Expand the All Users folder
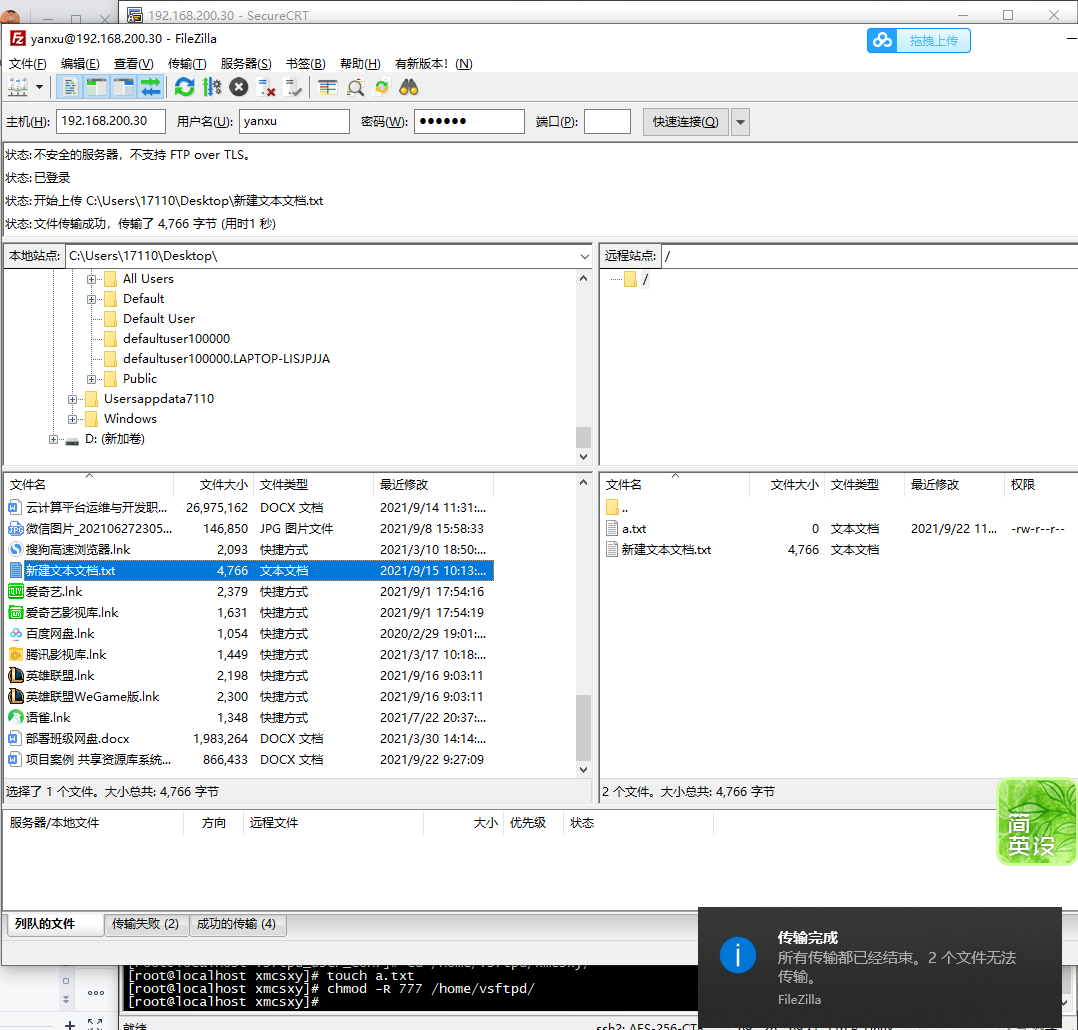Viewport: 1078px width, 1030px height. point(91,279)
